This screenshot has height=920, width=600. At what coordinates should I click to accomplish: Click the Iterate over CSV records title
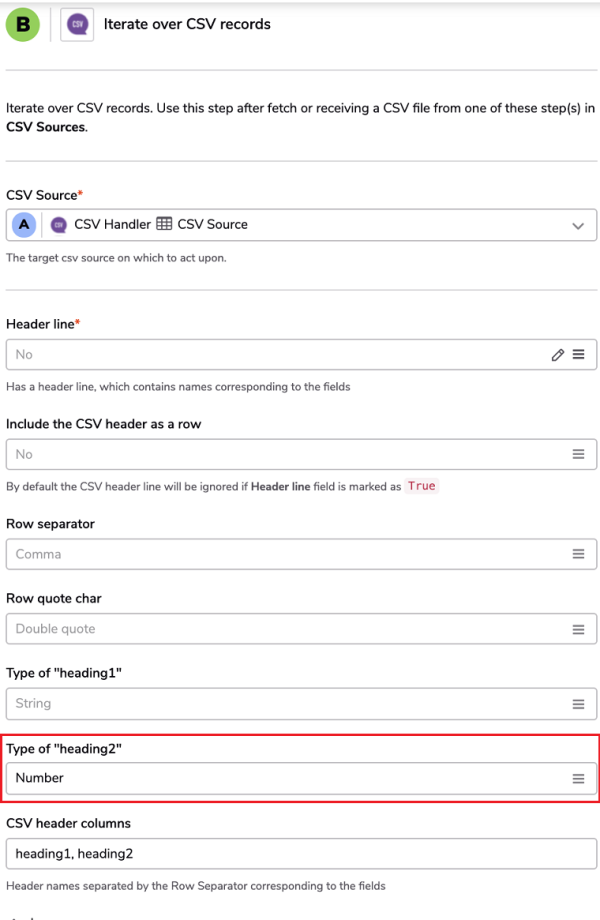coord(187,24)
